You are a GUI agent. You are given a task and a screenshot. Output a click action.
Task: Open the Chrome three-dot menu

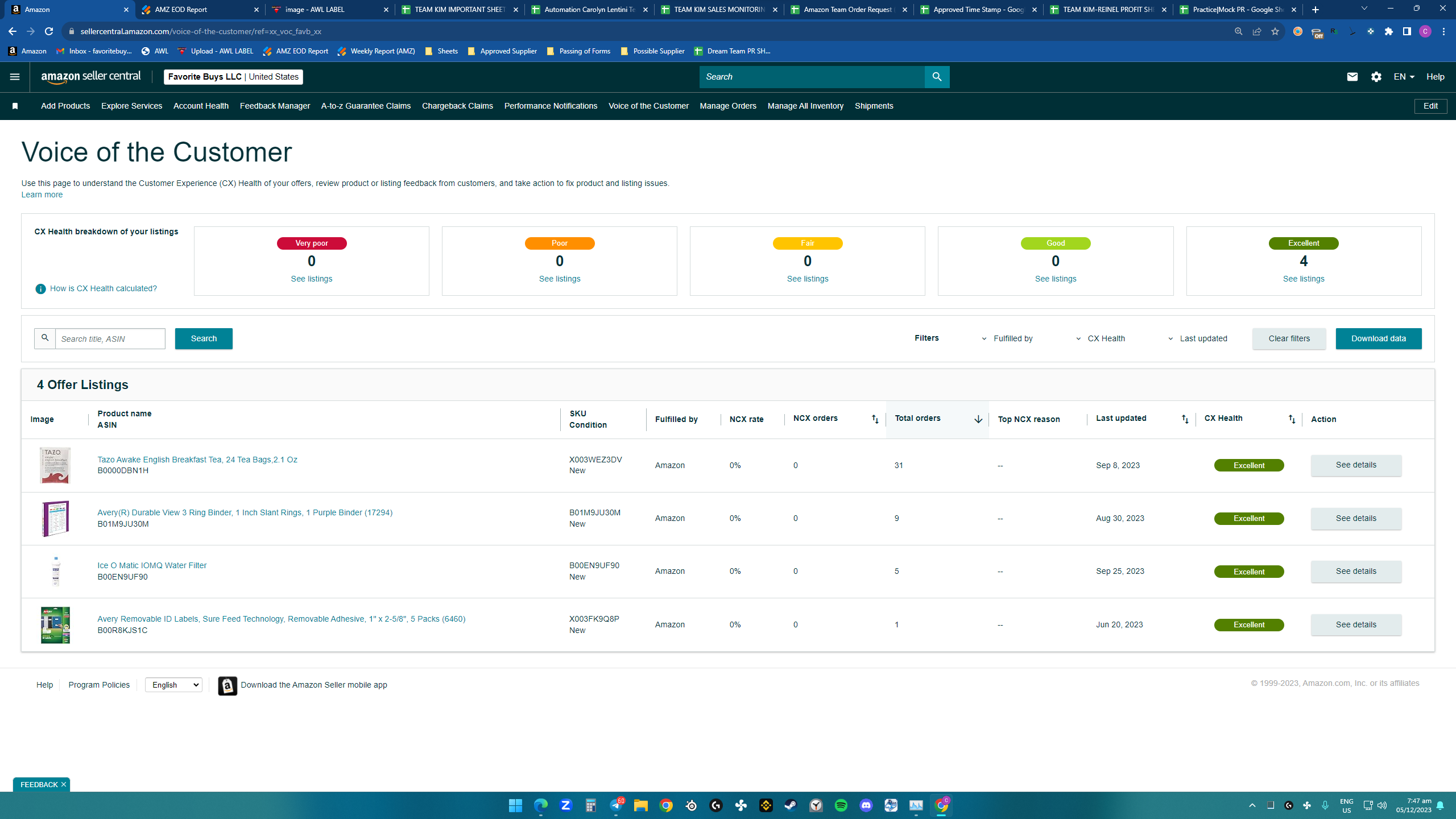click(x=1443, y=31)
